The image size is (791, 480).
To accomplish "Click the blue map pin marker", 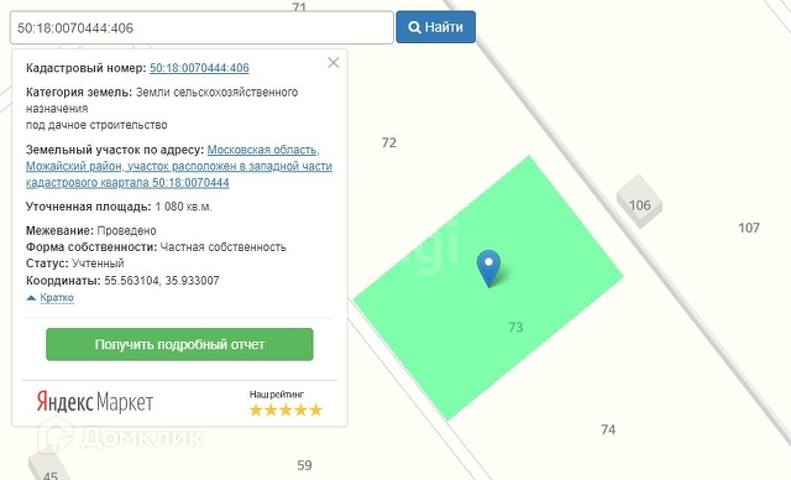I will (488, 268).
